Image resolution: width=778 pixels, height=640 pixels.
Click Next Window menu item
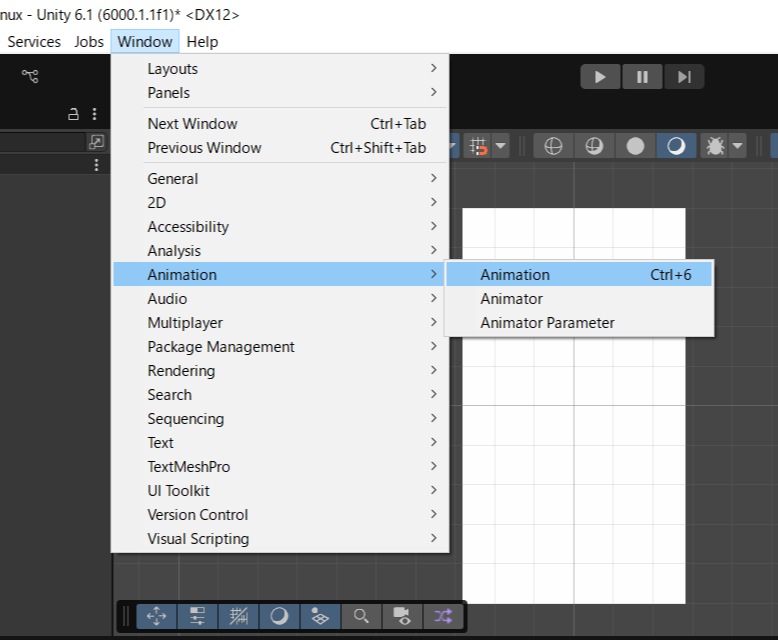point(193,124)
